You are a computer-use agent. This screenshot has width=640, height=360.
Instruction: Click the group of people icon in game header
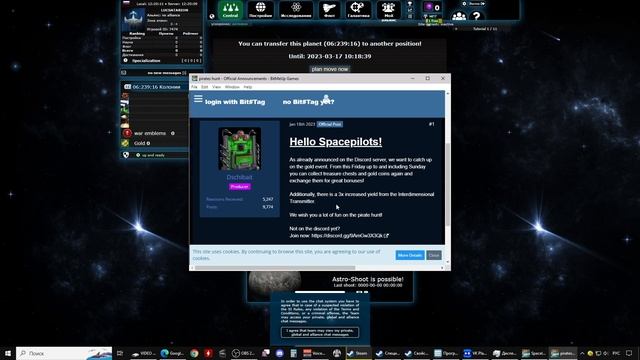coord(459,16)
